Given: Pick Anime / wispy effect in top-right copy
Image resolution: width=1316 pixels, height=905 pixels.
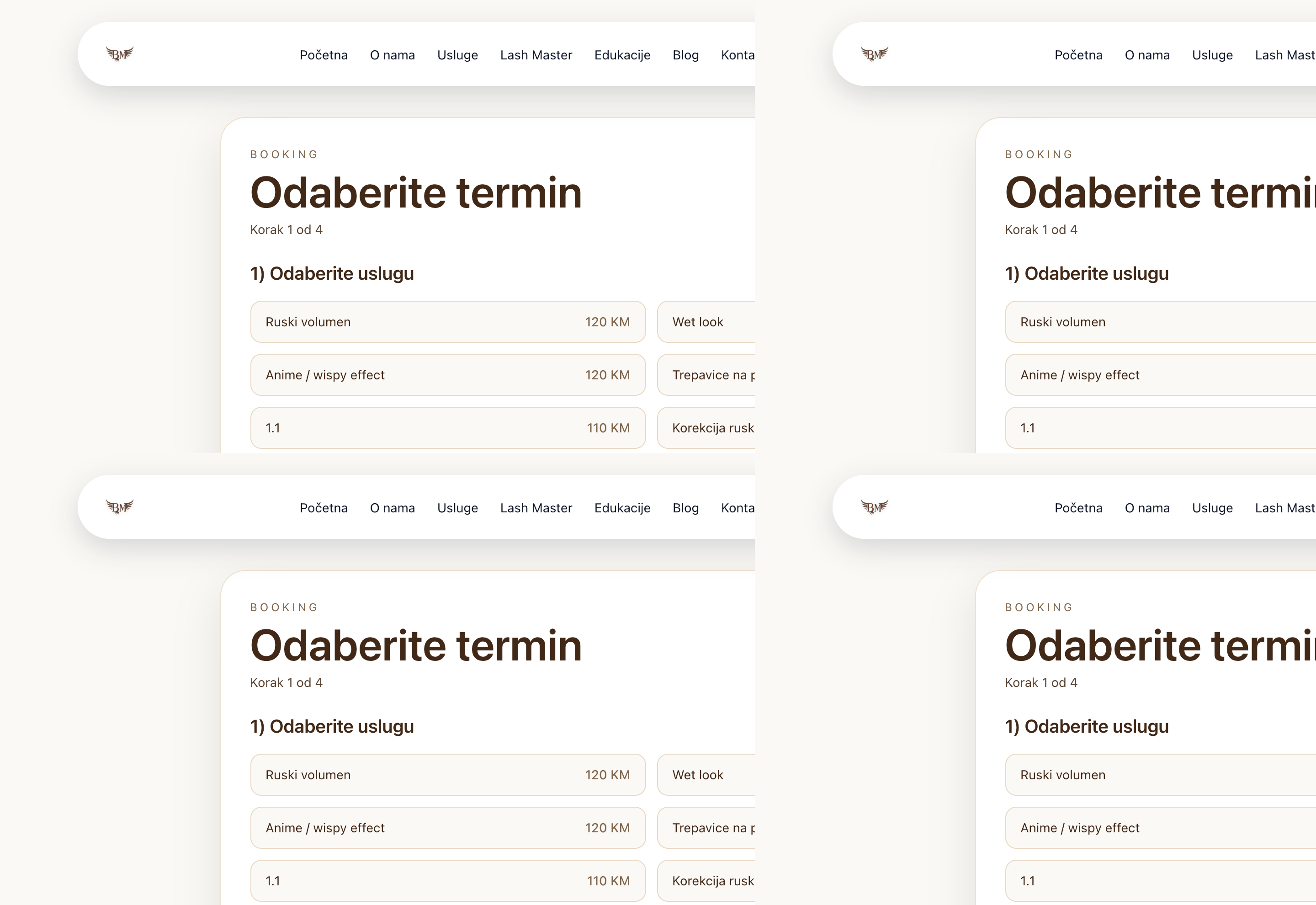Looking at the screenshot, I should click(1161, 375).
